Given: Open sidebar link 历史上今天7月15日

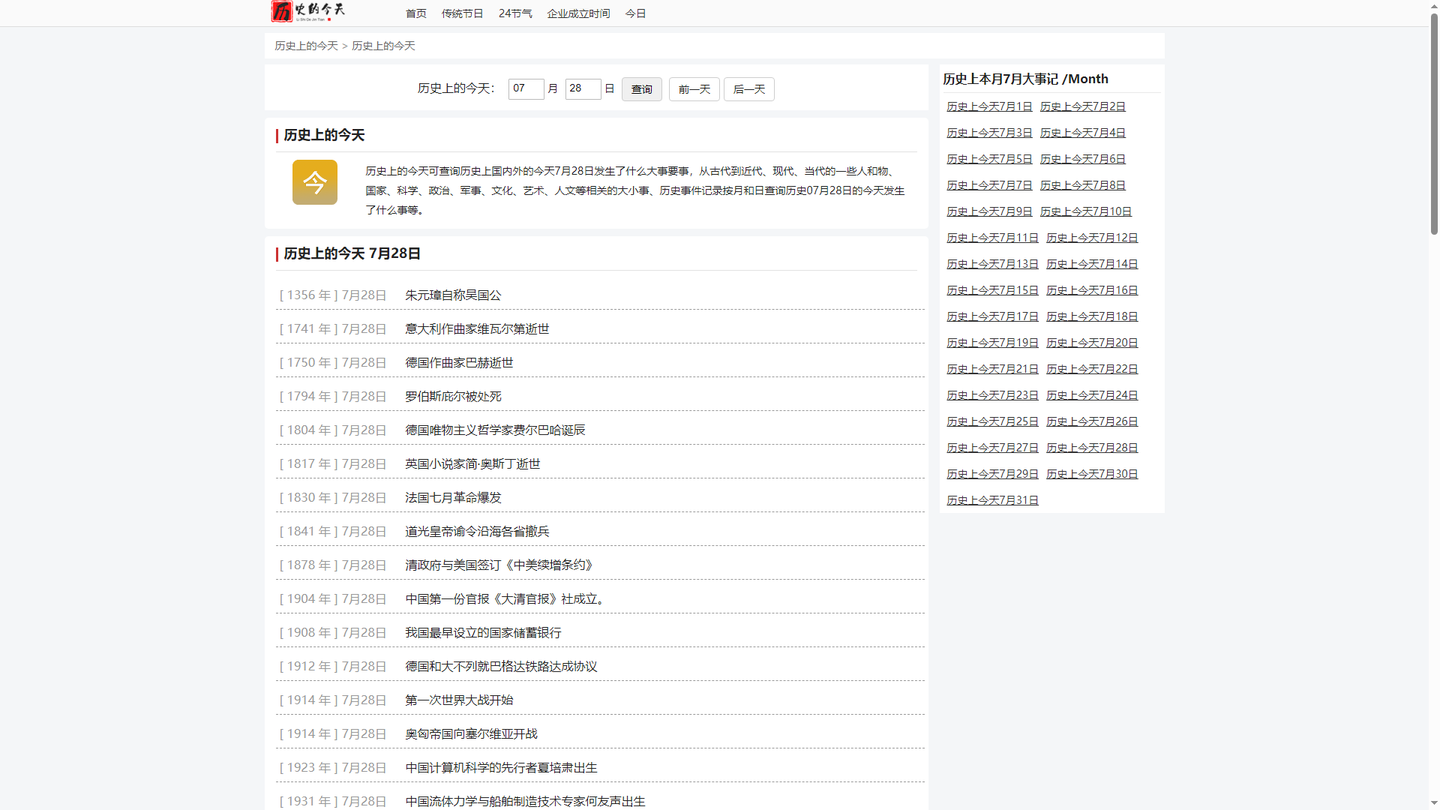Looking at the screenshot, I should coord(992,290).
